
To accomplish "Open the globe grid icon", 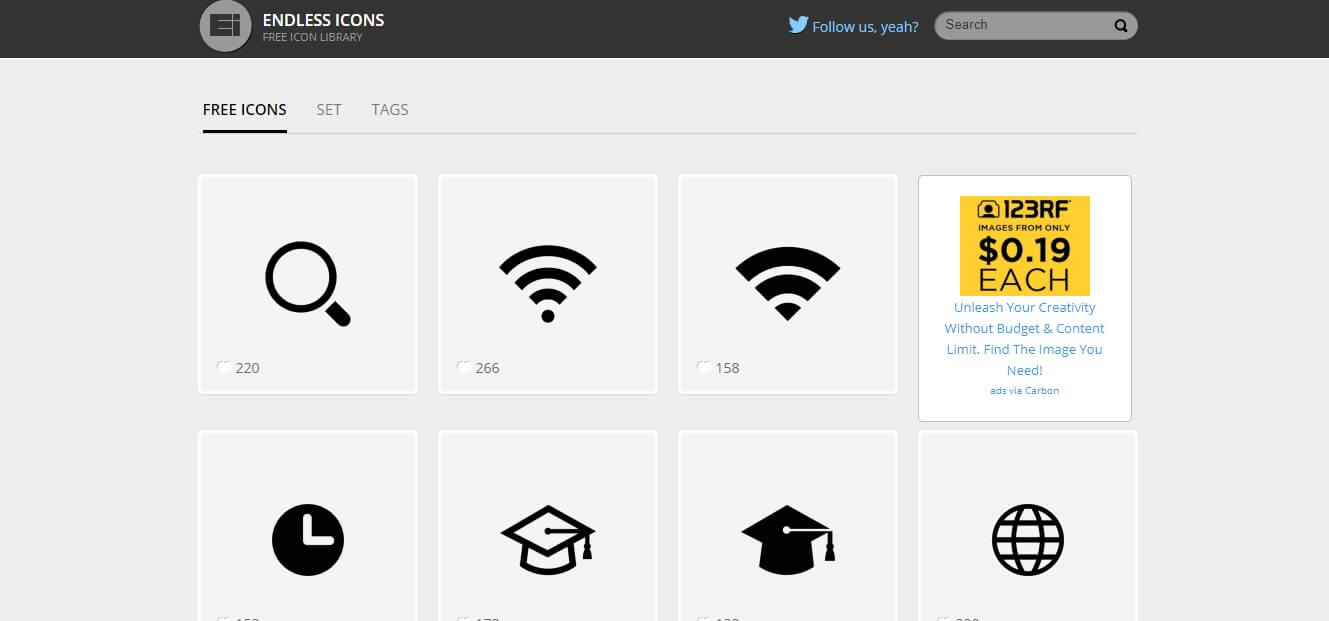I will pyautogui.click(x=1027, y=540).
